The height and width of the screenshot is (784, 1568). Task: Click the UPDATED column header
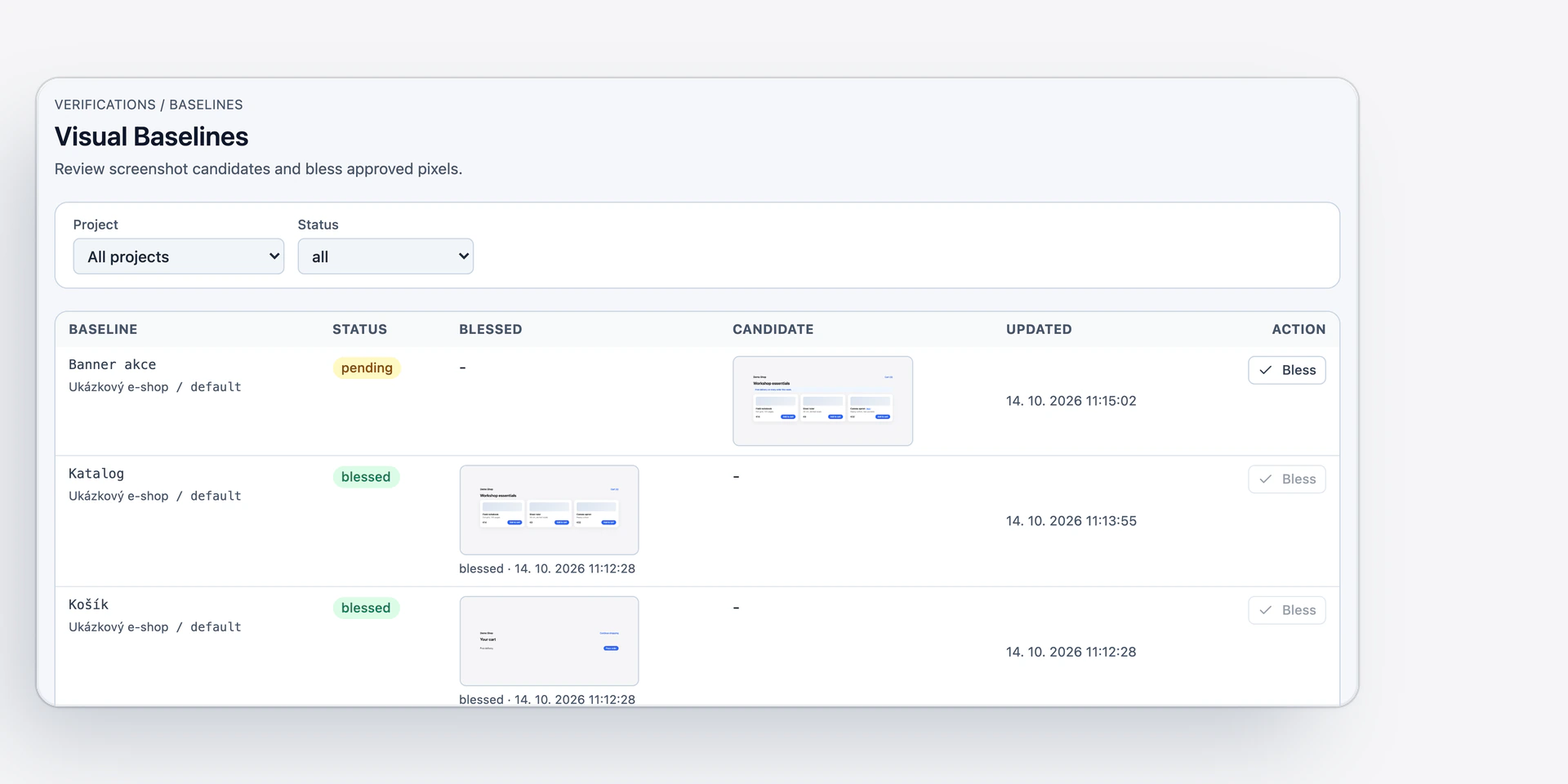tap(1039, 329)
